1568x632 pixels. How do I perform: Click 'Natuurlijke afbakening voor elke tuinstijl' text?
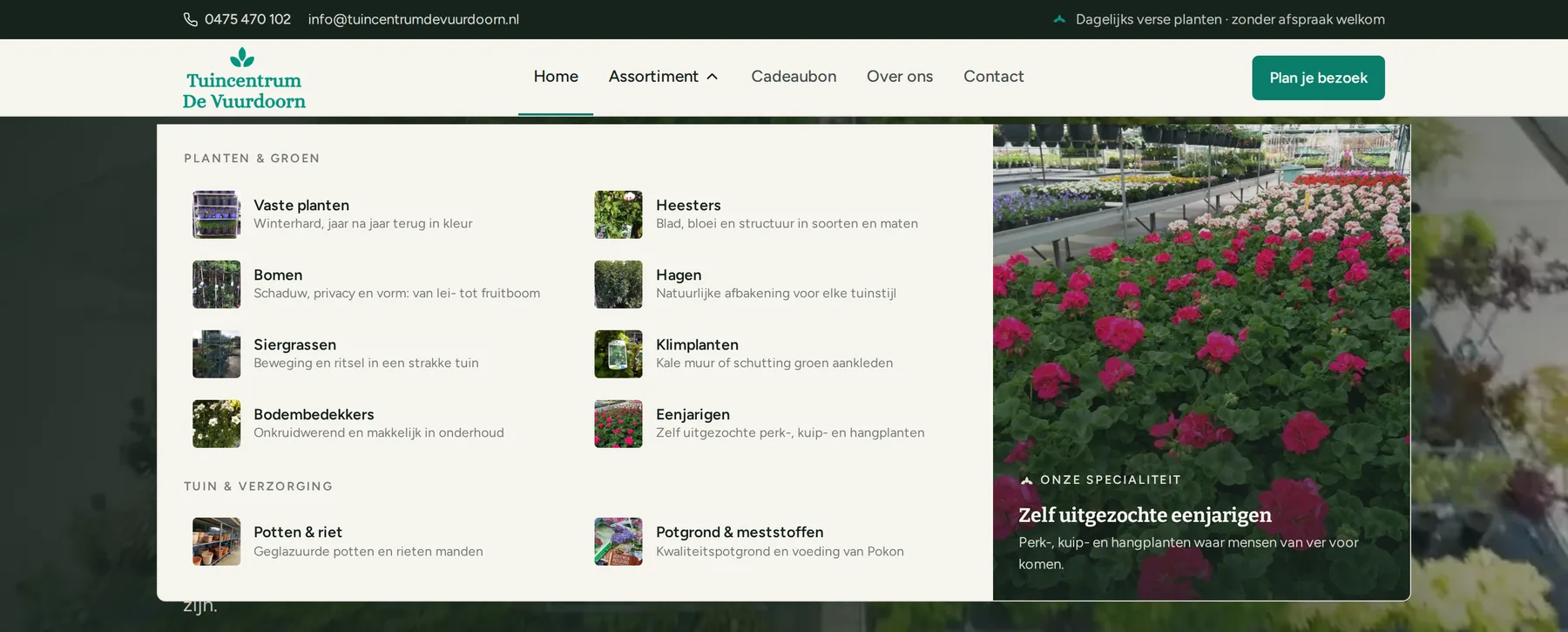tap(776, 294)
